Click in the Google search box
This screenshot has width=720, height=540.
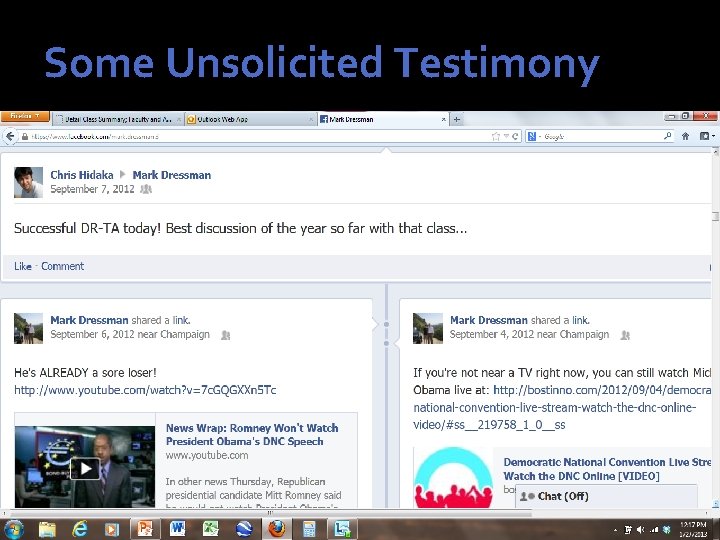(602, 136)
